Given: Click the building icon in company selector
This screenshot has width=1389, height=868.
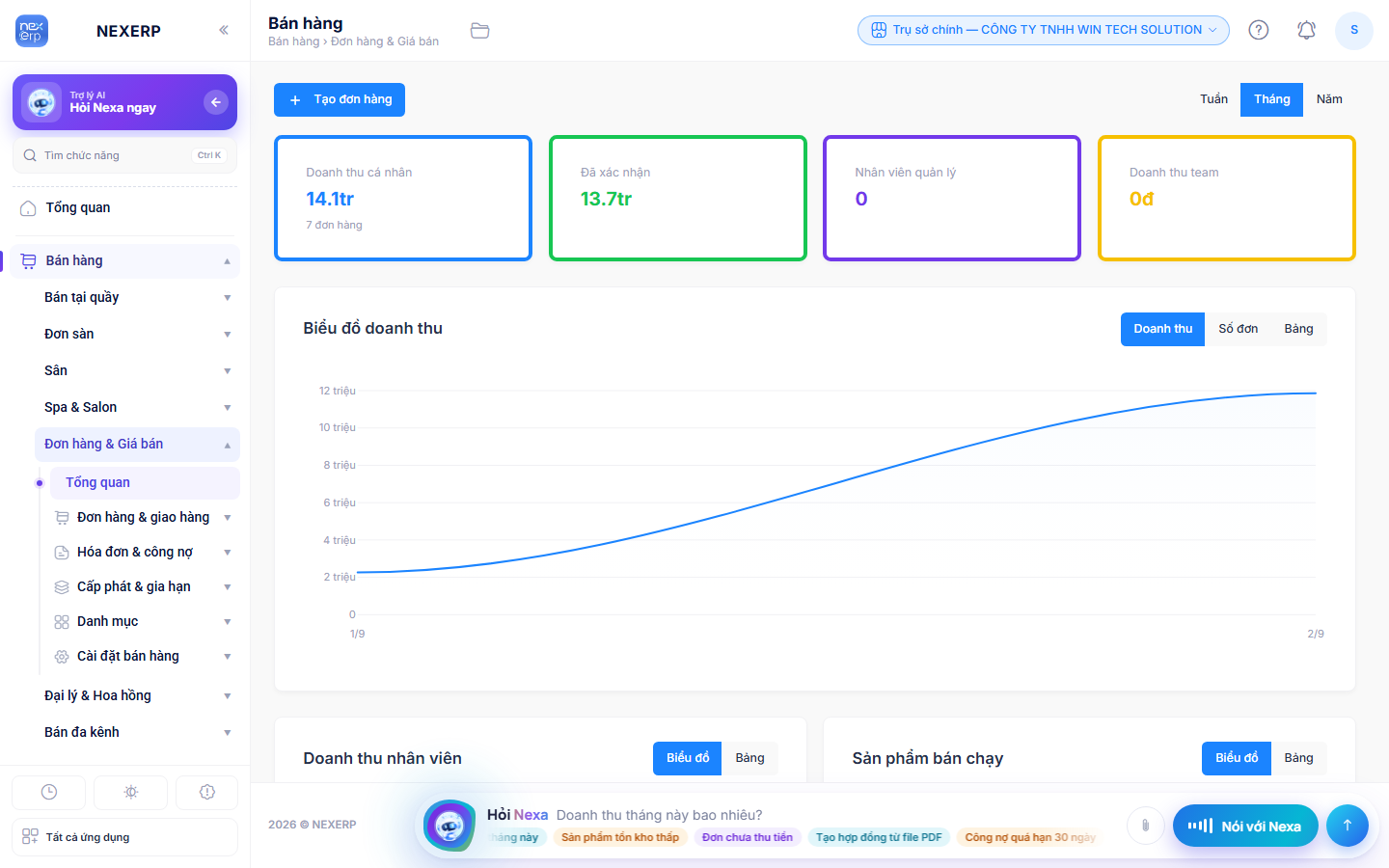Looking at the screenshot, I should [879, 30].
